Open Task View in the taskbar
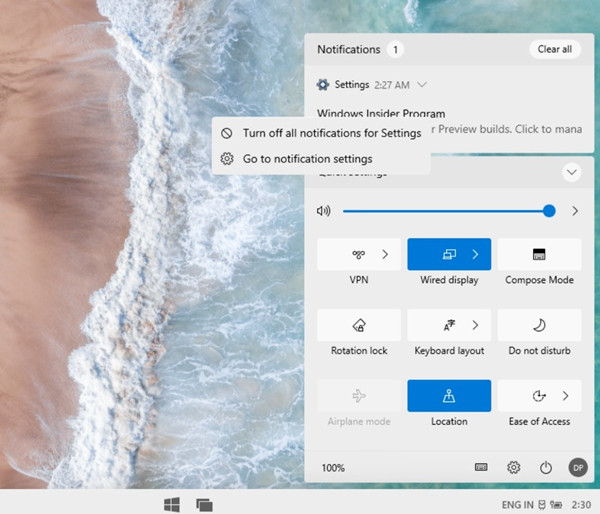The height and width of the screenshot is (514, 600). 204,504
